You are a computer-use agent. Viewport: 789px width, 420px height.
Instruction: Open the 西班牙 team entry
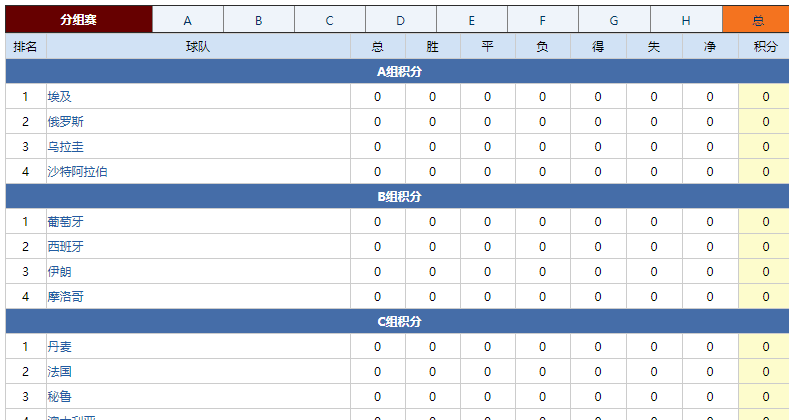[x=66, y=247]
